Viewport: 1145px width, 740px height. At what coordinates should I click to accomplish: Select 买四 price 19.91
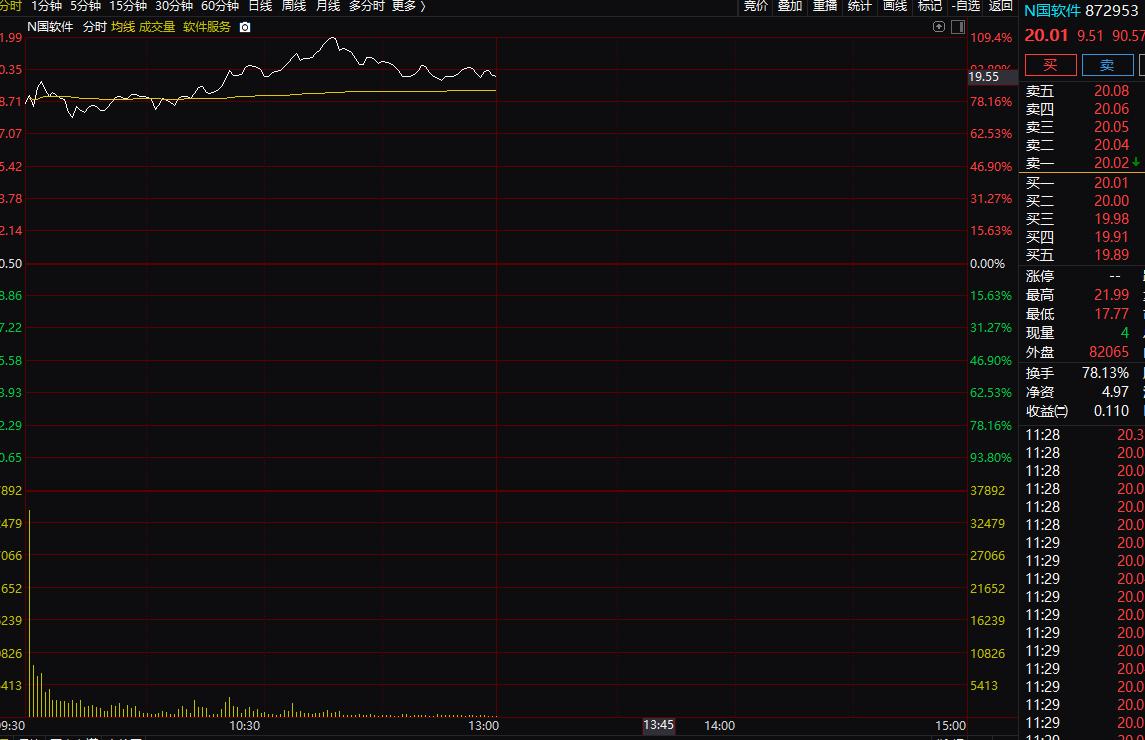click(1111, 237)
